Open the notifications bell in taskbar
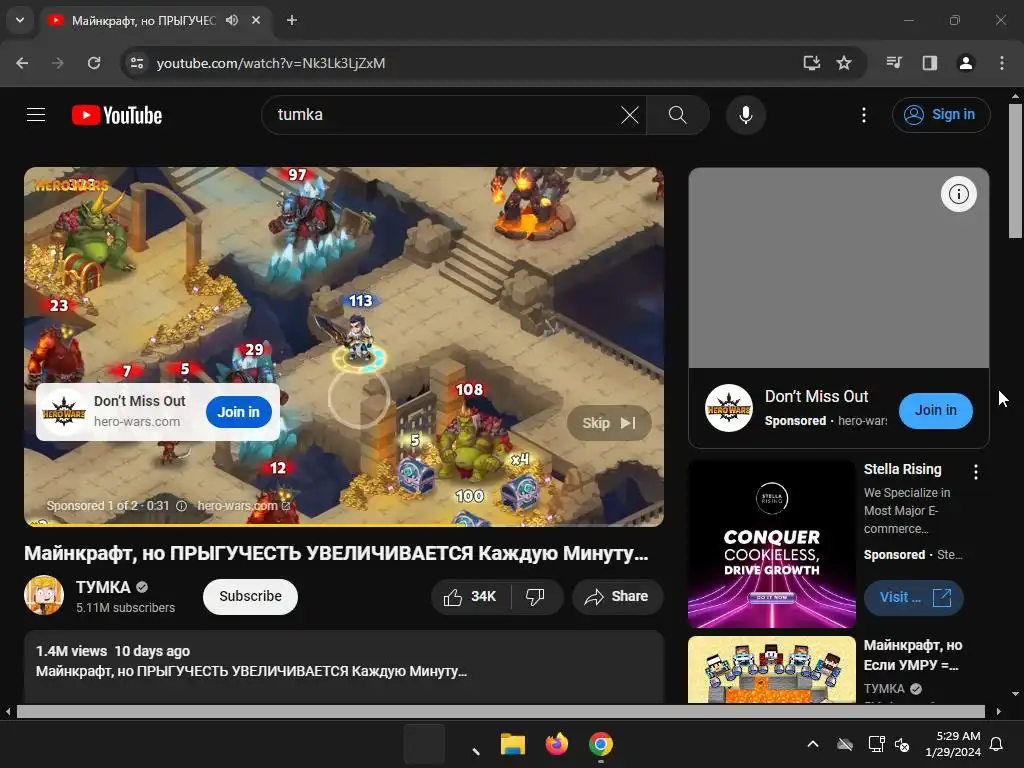The height and width of the screenshot is (768, 1024). (x=997, y=744)
